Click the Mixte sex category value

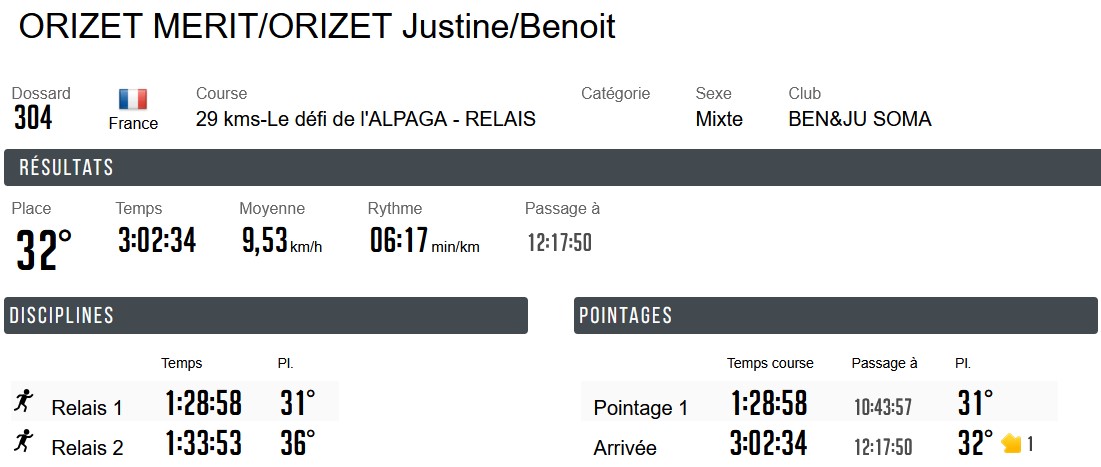pos(719,120)
